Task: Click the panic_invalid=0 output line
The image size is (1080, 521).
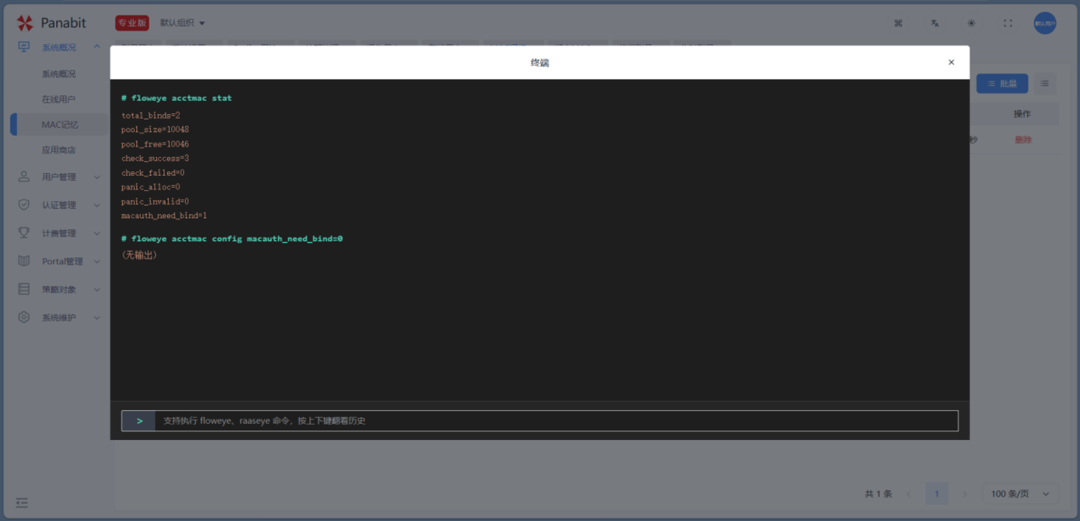Action: point(155,201)
